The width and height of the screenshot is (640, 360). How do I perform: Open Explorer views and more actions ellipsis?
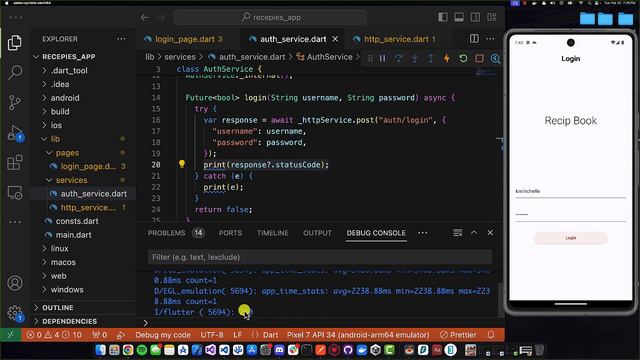pos(121,39)
